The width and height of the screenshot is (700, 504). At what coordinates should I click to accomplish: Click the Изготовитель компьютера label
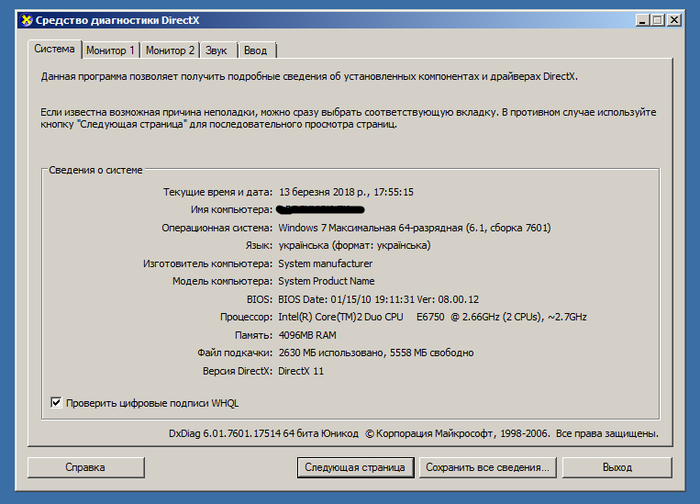click(x=208, y=264)
